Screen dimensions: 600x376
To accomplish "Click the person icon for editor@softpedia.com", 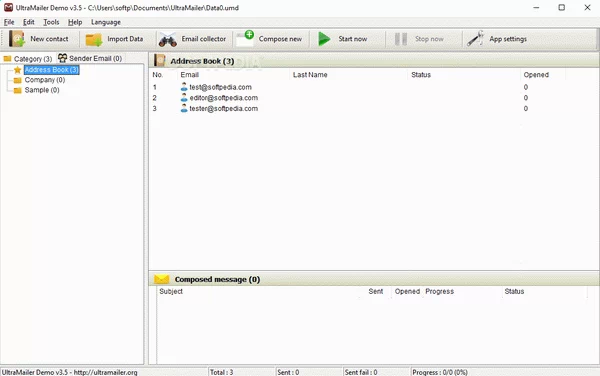I will pyautogui.click(x=184, y=98).
